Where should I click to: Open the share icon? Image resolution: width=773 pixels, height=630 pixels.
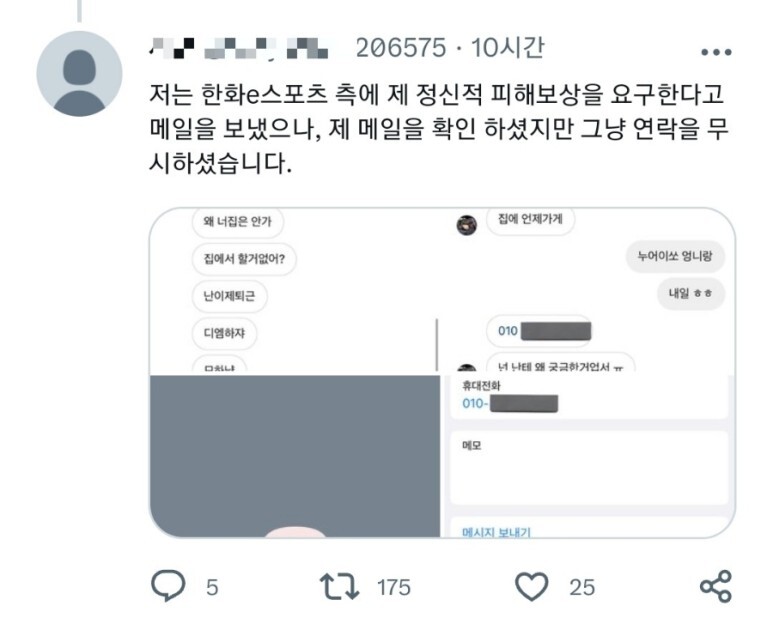coord(716,586)
